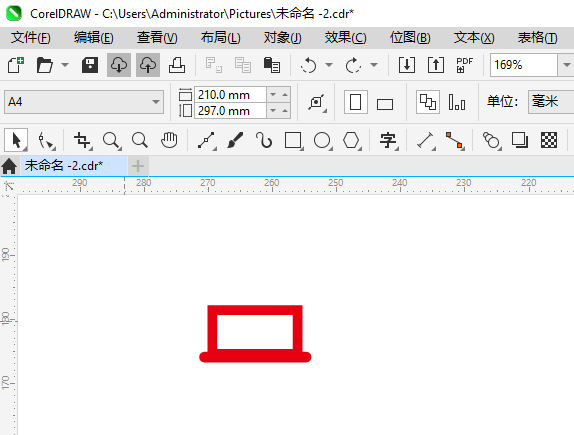Click the Copy icon
Viewport: 574px width, 435px height.
point(243,65)
